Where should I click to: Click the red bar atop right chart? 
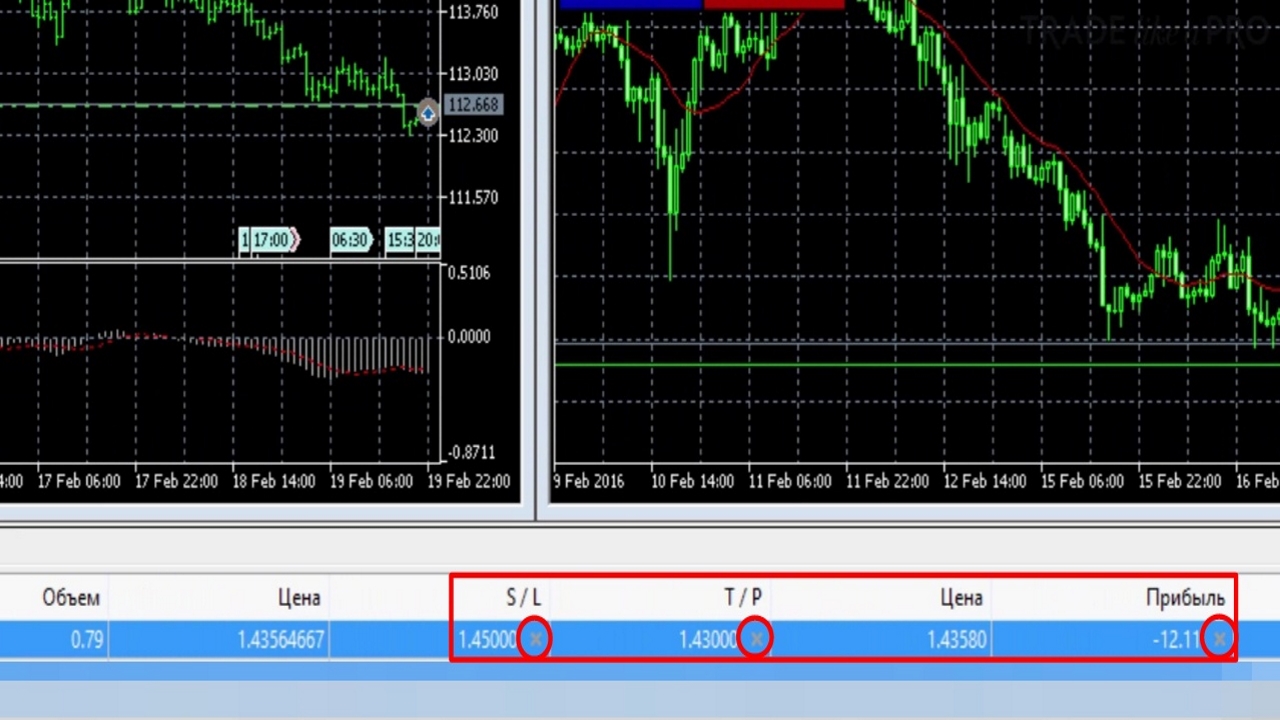coord(774,5)
